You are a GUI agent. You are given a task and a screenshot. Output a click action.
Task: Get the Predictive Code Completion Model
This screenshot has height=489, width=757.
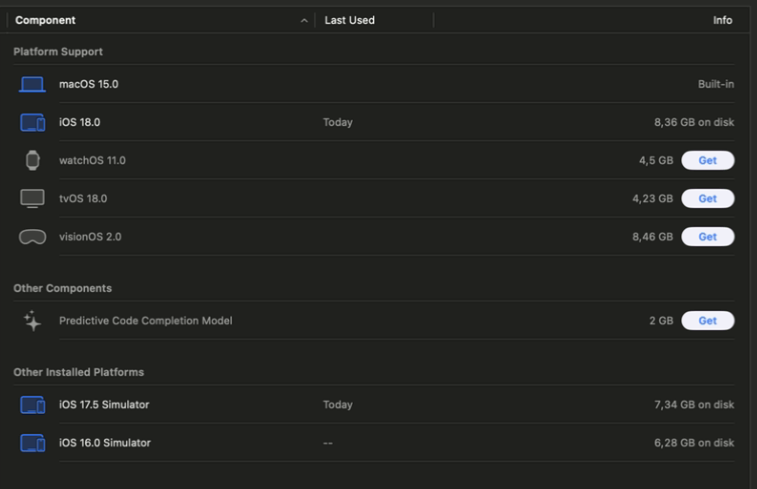708,321
